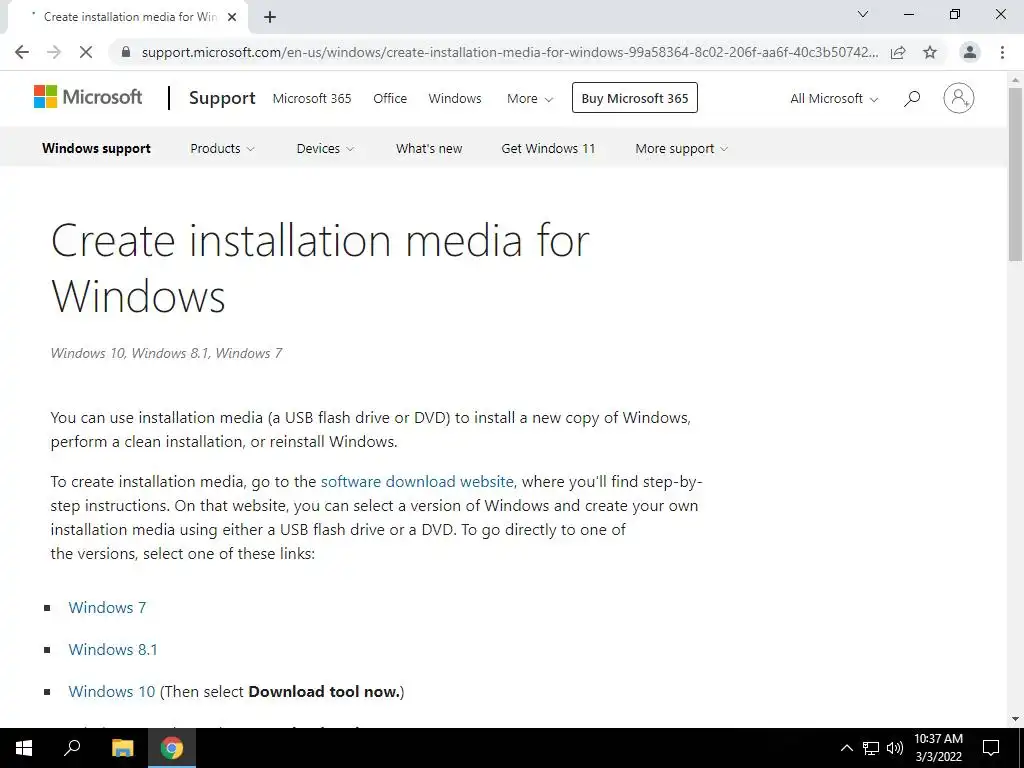Expand the Devices dropdown
The width and height of the screenshot is (1024, 768).
[x=325, y=148]
